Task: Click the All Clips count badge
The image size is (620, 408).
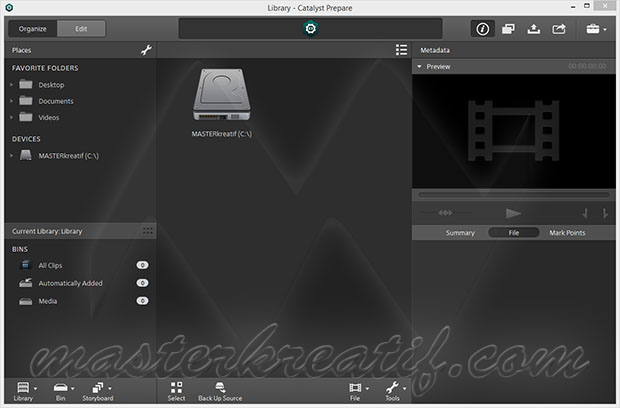Action: pos(142,265)
